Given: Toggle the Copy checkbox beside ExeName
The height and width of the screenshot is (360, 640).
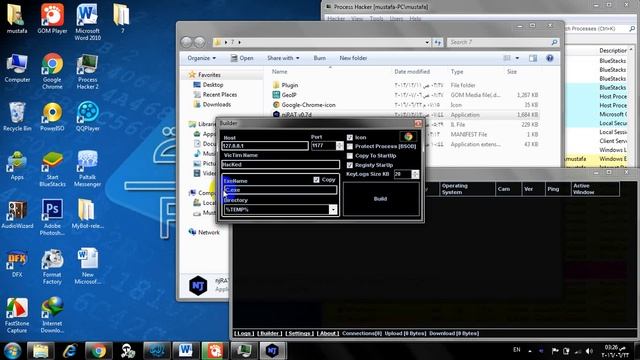Looking at the screenshot, I should [316, 180].
